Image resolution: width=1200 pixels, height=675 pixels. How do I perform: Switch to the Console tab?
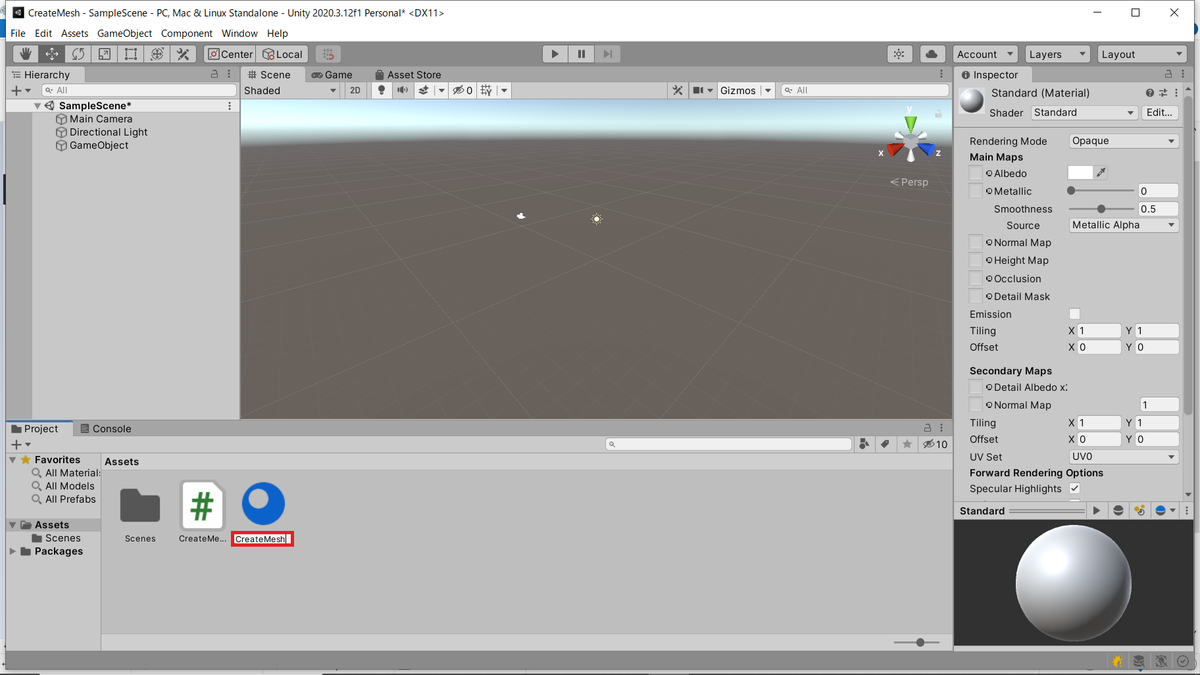click(105, 429)
